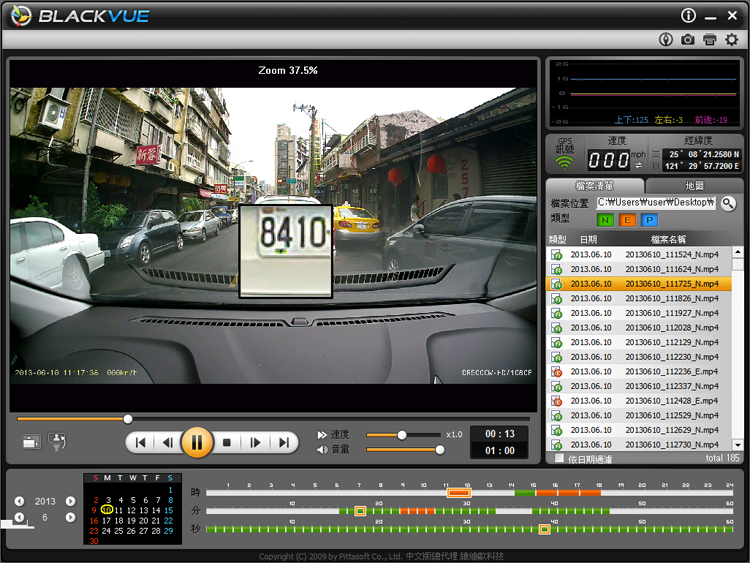The image size is (750, 563).
Task: Click the playback speed slider handle
Action: (x=402, y=435)
